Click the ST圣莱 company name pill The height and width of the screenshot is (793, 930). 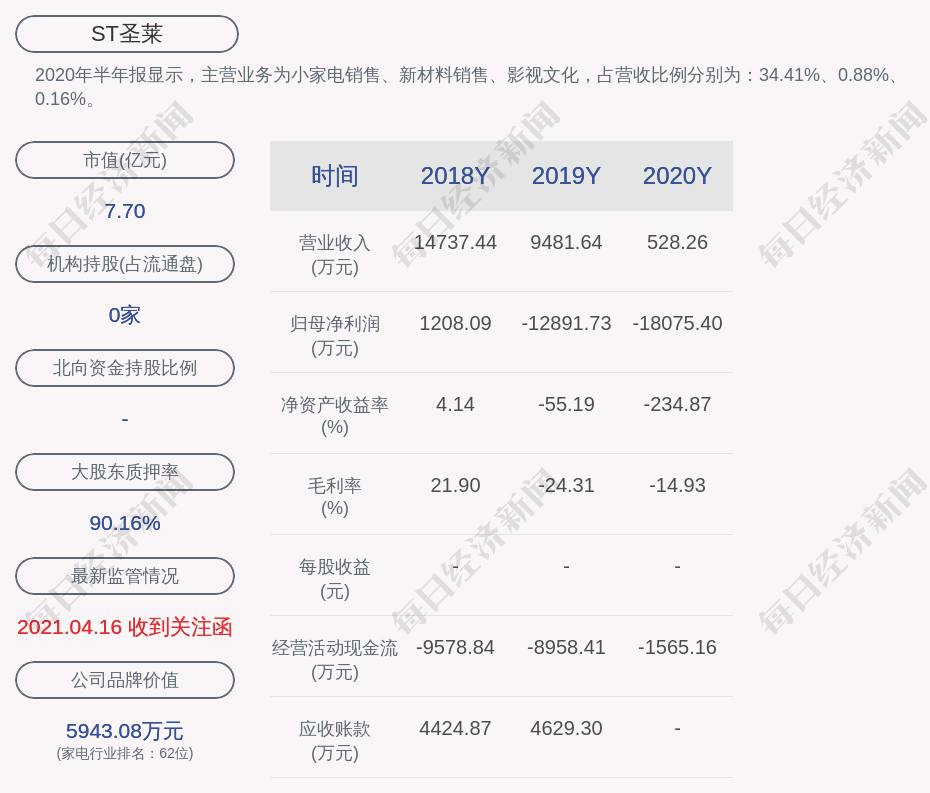click(x=127, y=34)
